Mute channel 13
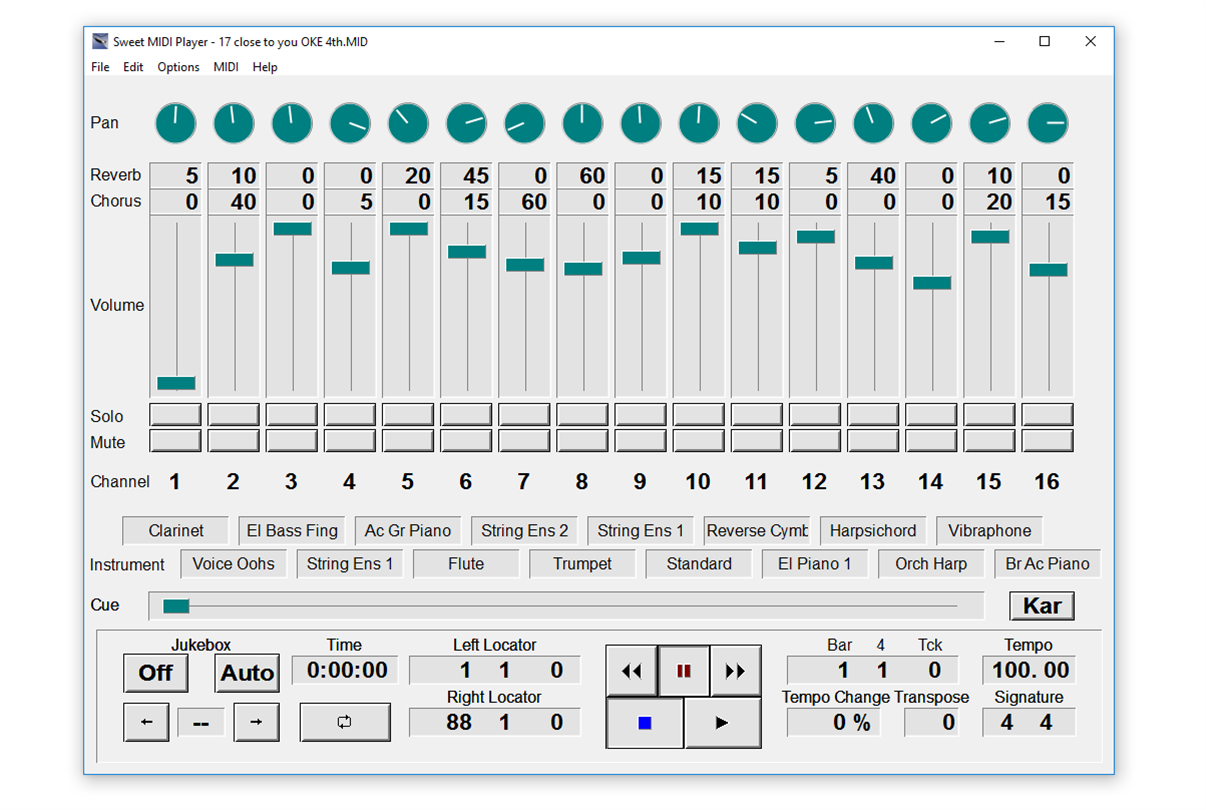The image size is (1206, 810). pos(873,441)
